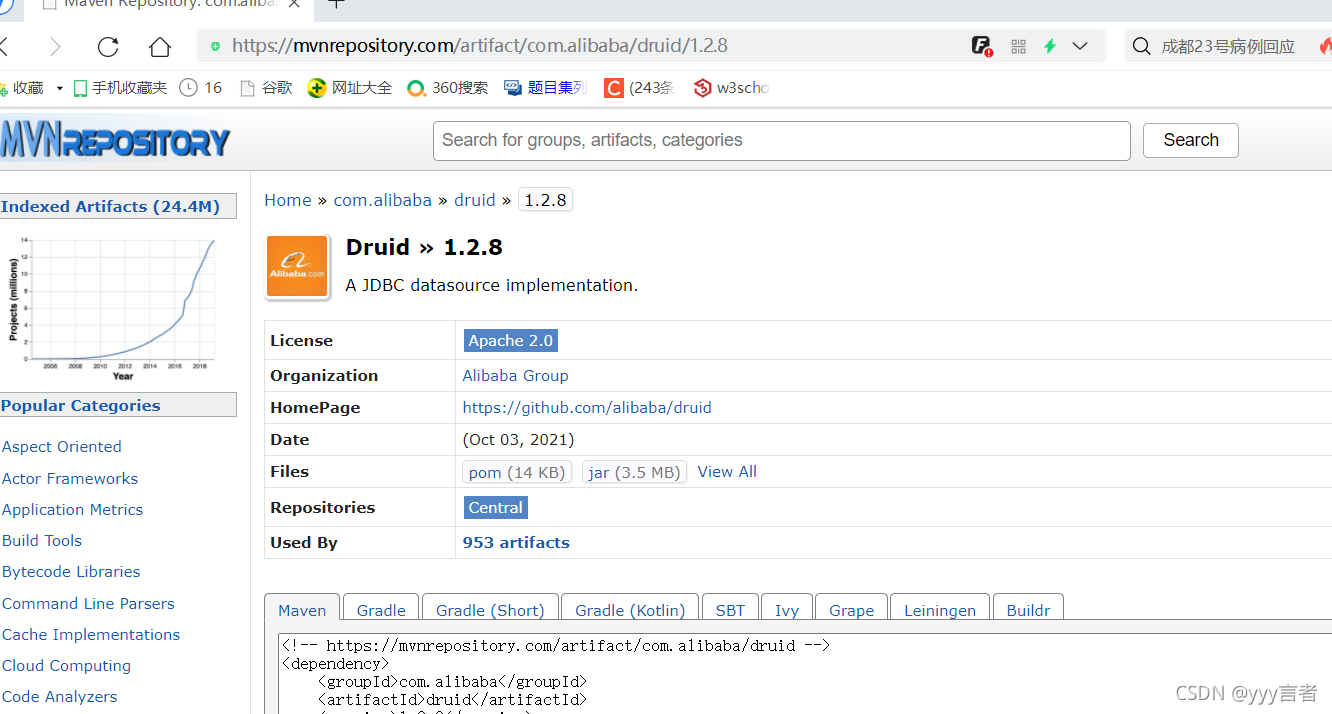This screenshot has height=714, width=1332.
Task: Open the Flash plugin warning icon
Action: click(x=982, y=46)
